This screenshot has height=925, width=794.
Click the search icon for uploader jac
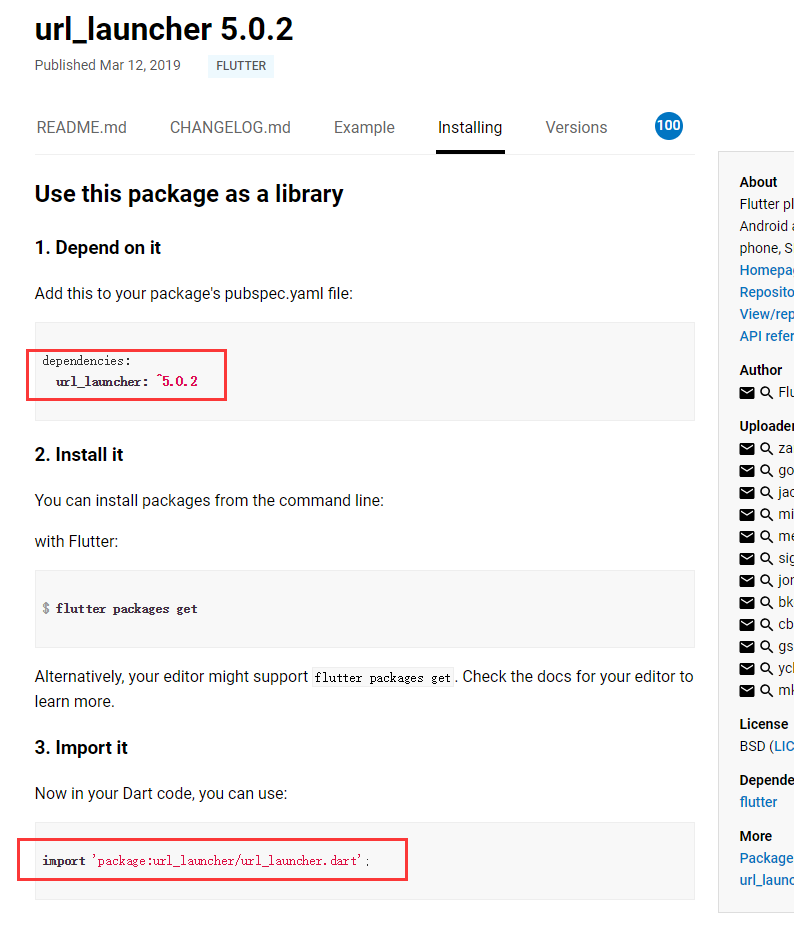point(766,492)
